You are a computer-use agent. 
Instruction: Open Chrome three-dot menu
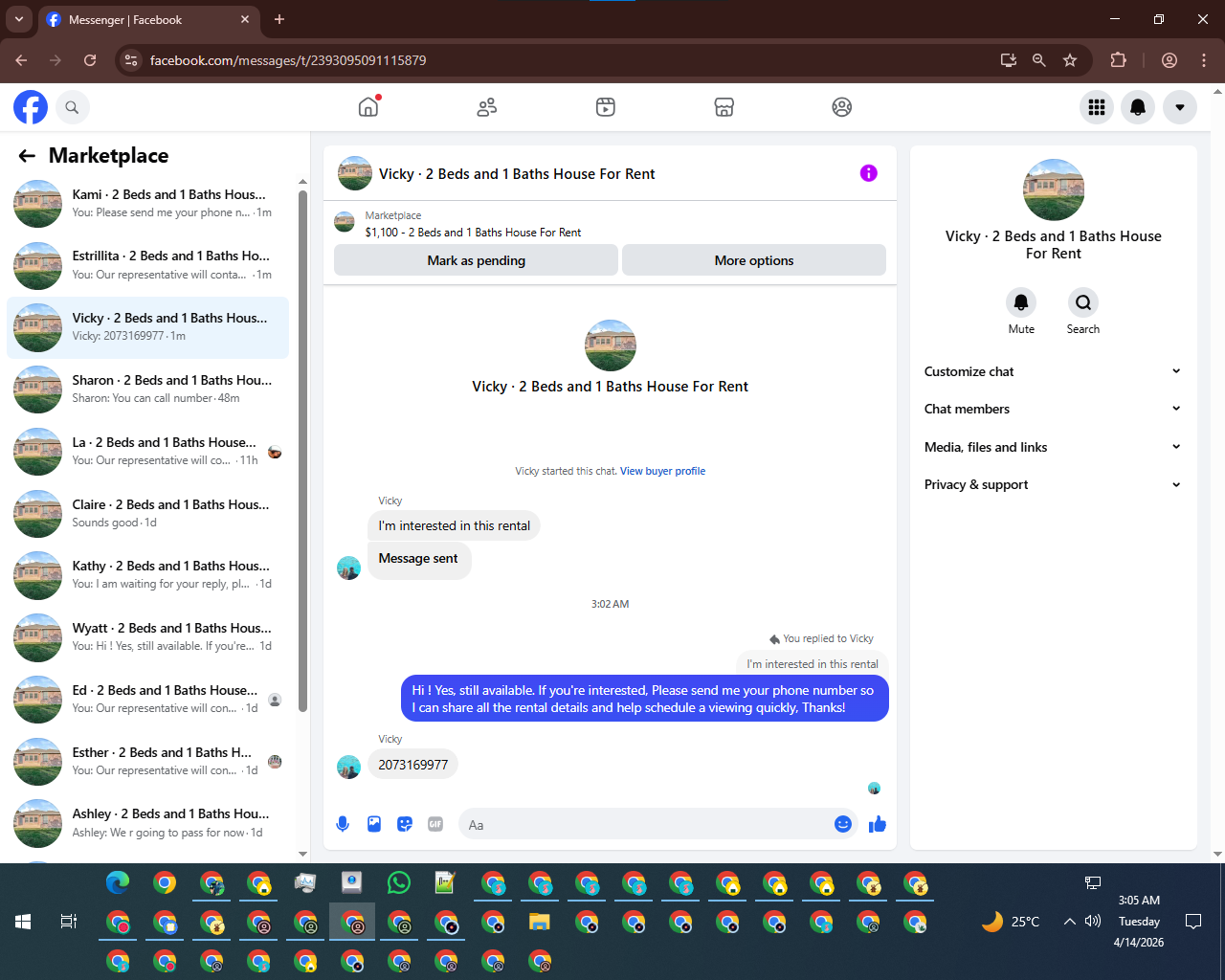[1204, 60]
